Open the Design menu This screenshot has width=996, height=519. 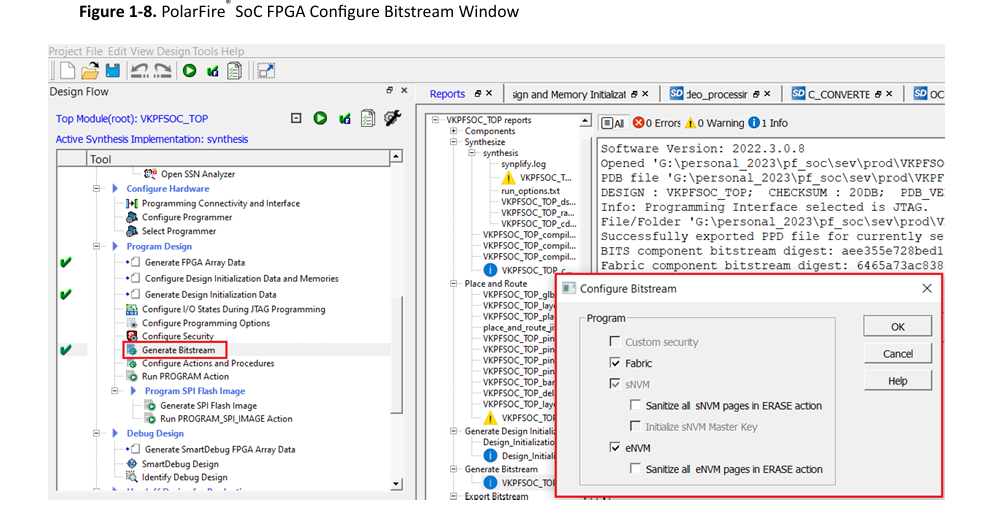point(173,51)
